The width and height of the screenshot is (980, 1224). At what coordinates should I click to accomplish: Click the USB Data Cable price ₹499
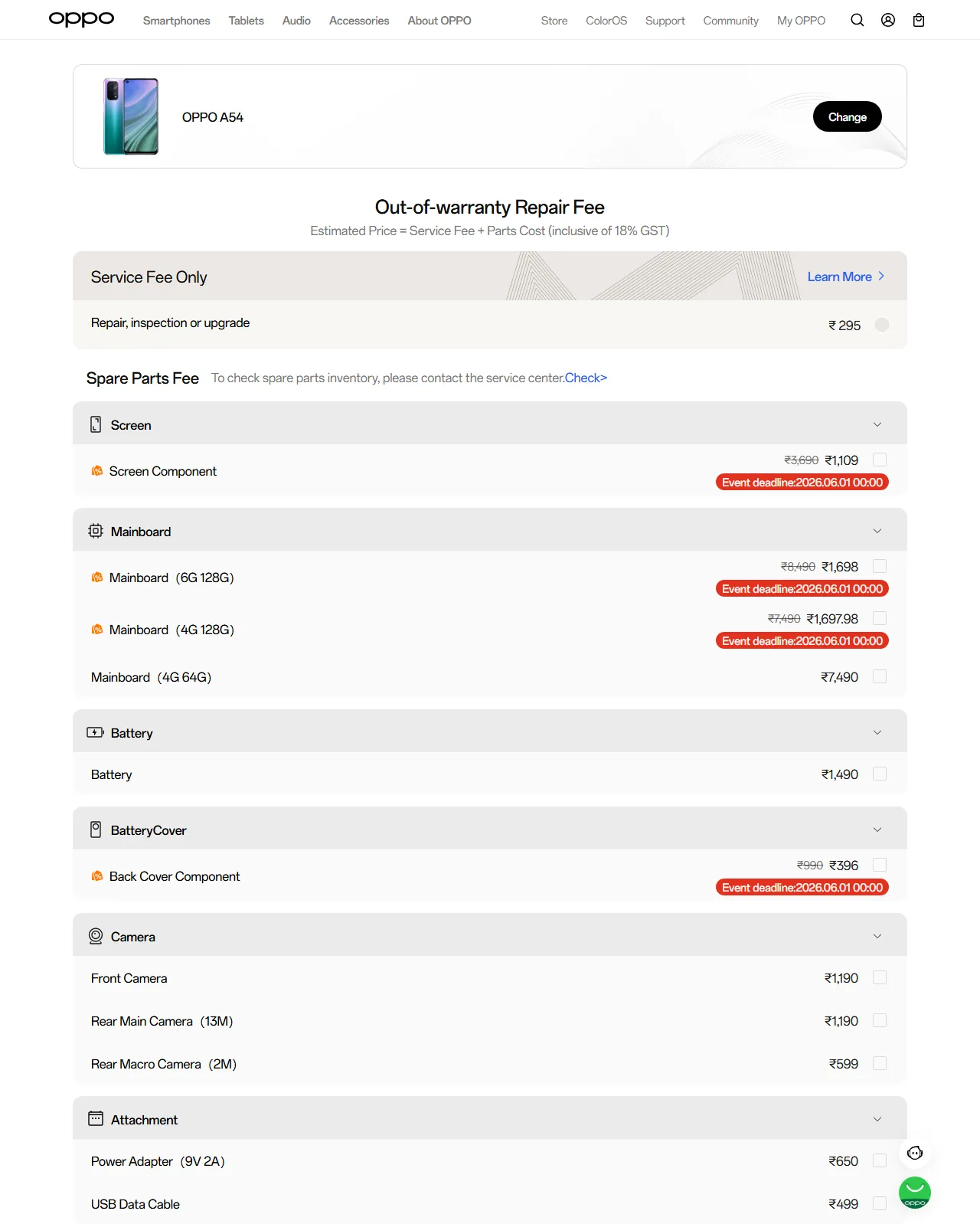(x=844, y=1204)
